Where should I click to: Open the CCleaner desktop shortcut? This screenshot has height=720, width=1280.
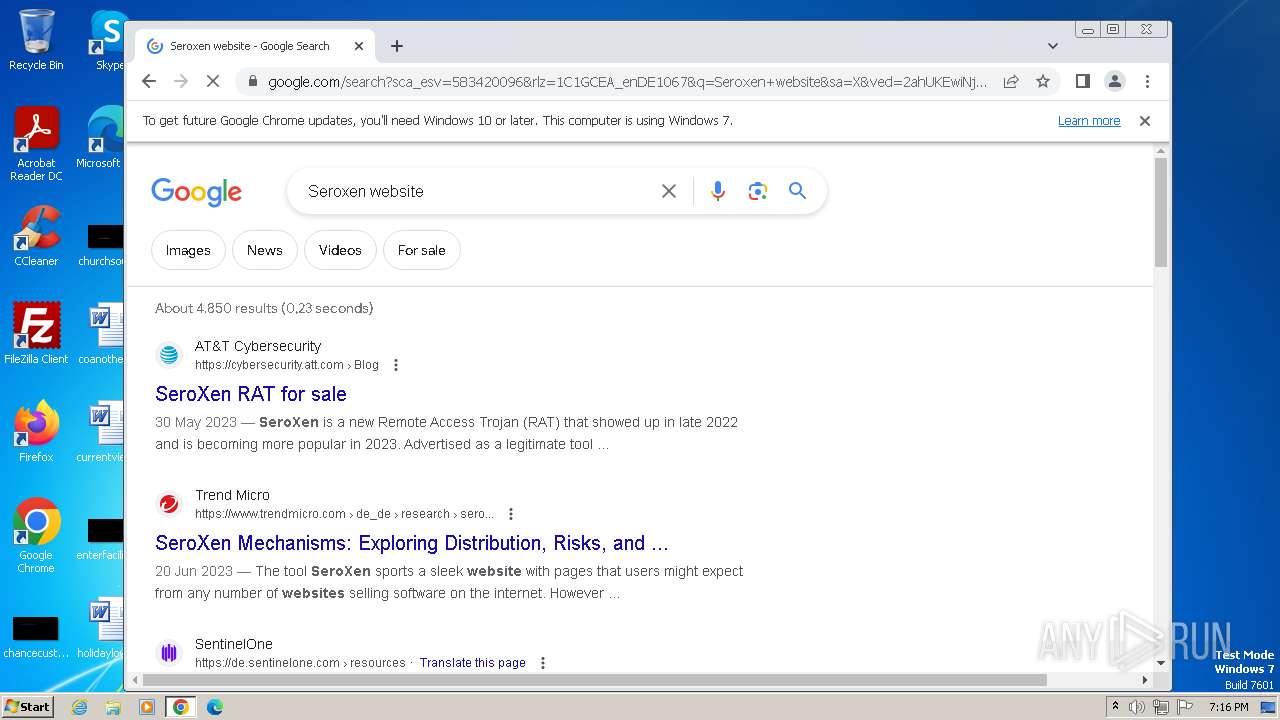tap(36, 236)
